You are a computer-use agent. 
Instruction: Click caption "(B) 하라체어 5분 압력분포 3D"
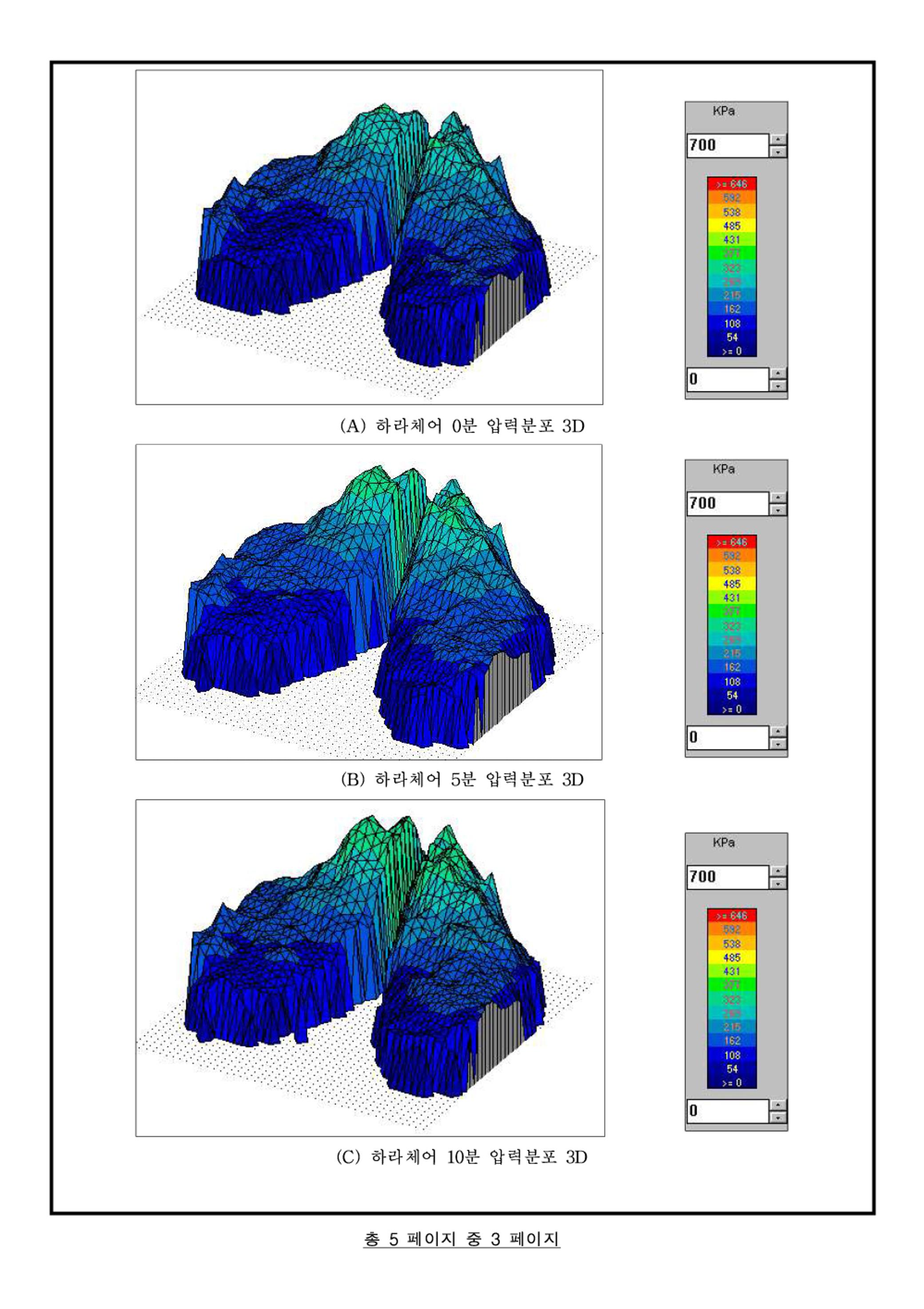coord(462,780)
